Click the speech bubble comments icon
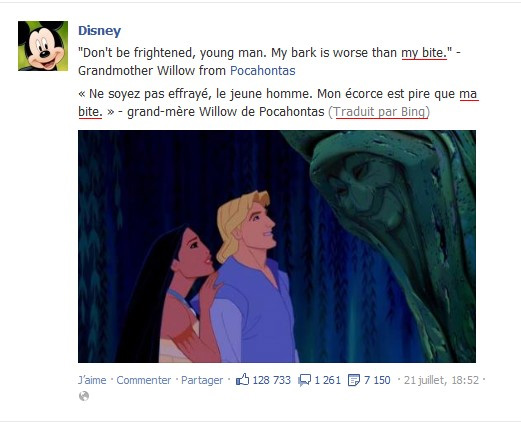This screenshot has height=422, width=521. click(x=304, y=380)
